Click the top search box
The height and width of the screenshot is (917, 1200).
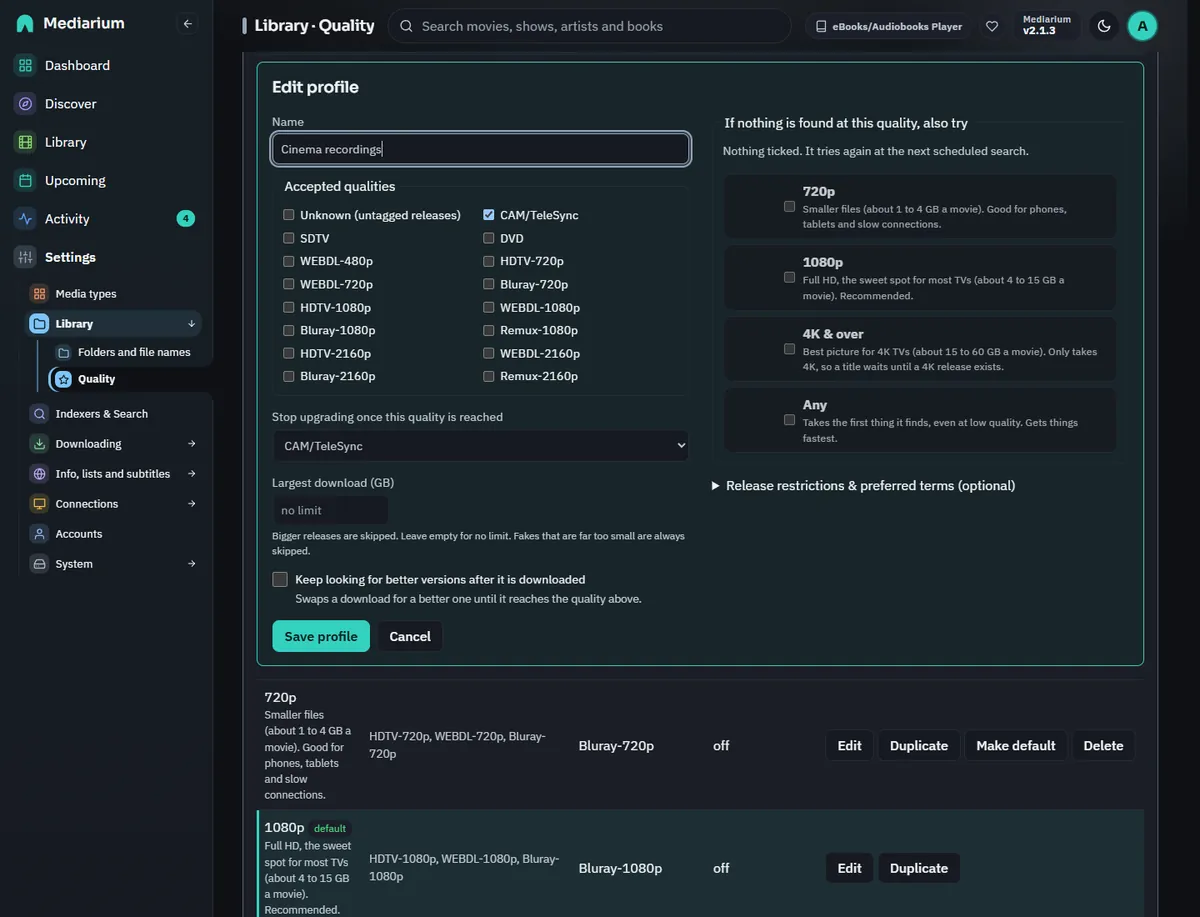[590, 26]
